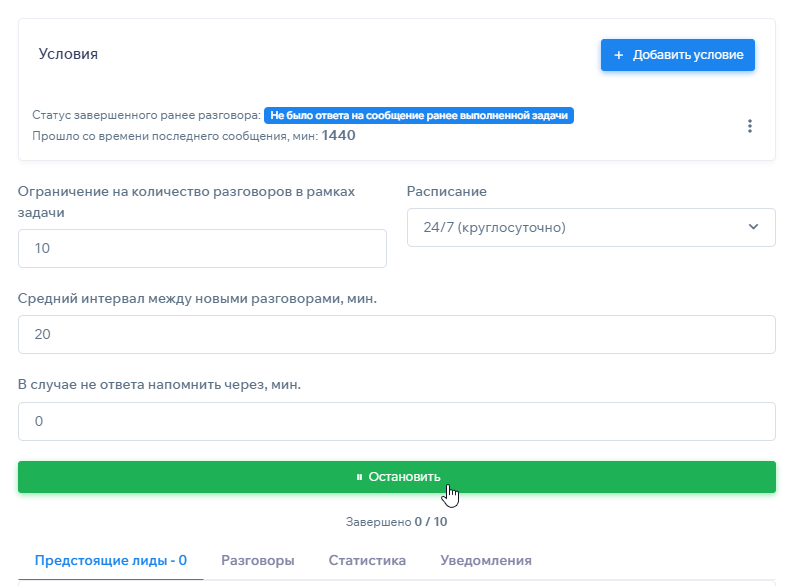Click the plus icon in Добавить условие
Image resolution: width=794 pixels, height=586 pixels.
coord(618,55)
